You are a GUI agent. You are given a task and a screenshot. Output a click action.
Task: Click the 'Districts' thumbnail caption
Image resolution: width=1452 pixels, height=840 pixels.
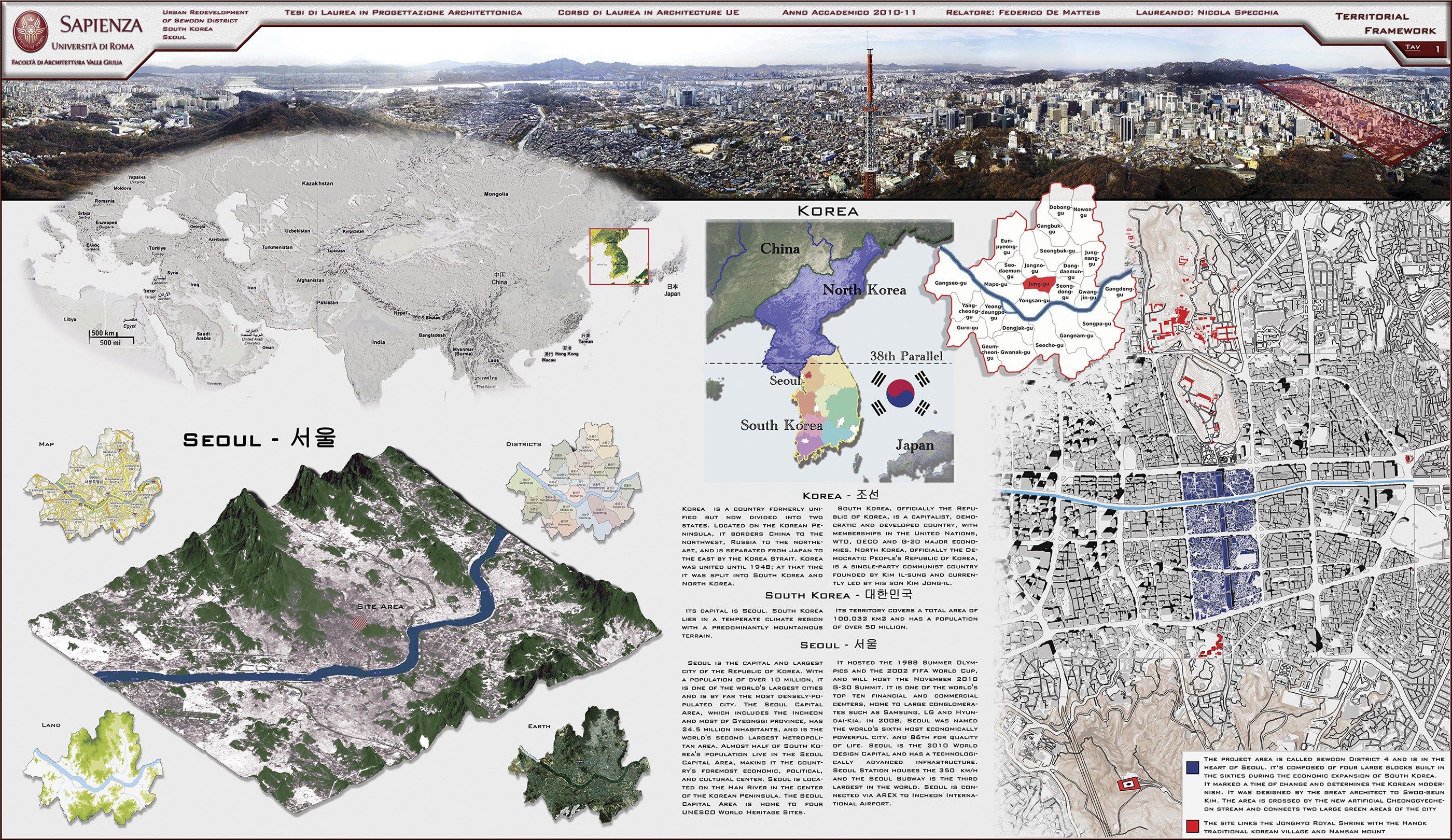tap(523, 444)
